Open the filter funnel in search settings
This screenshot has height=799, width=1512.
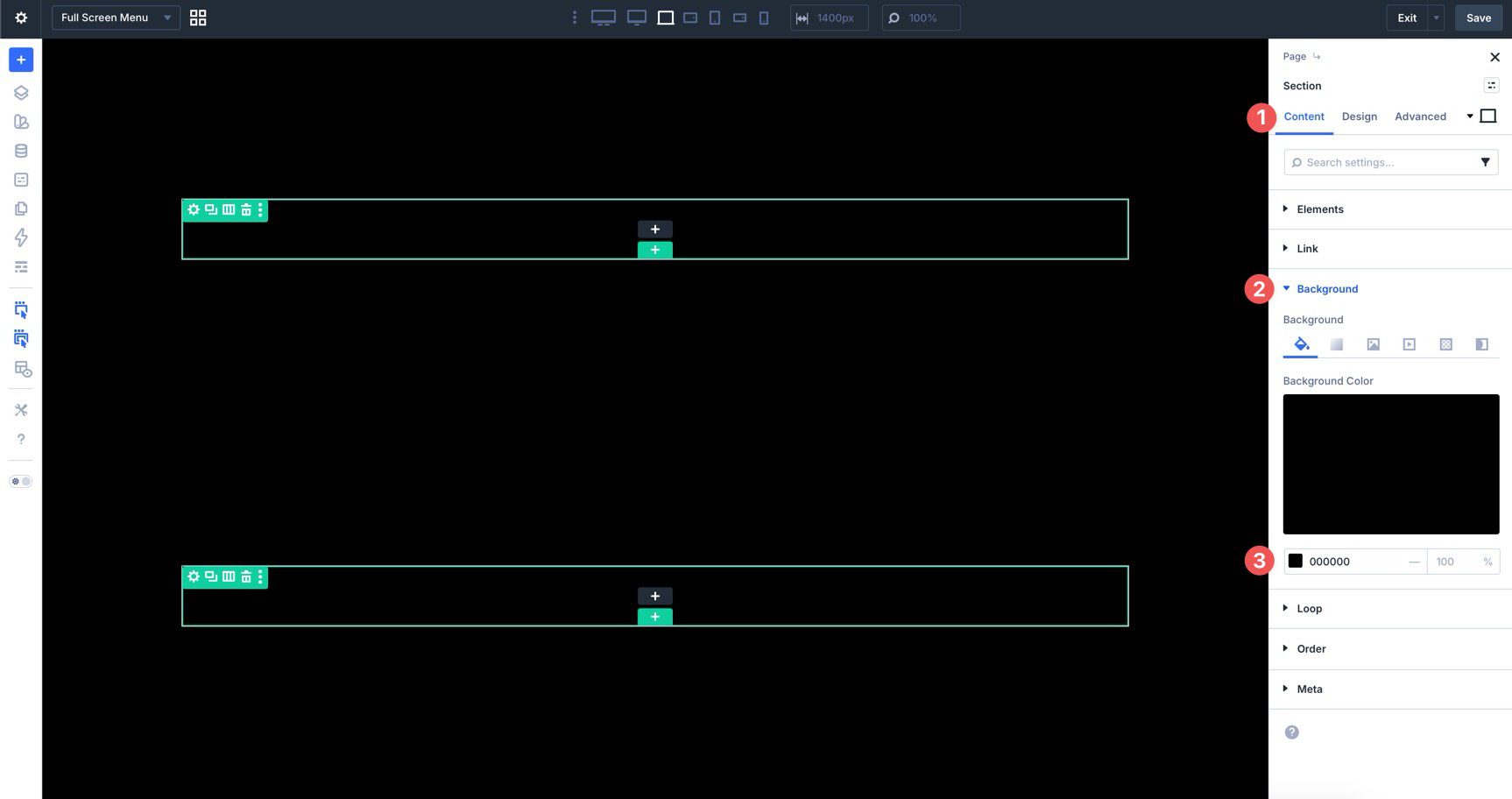[1485, 162]
